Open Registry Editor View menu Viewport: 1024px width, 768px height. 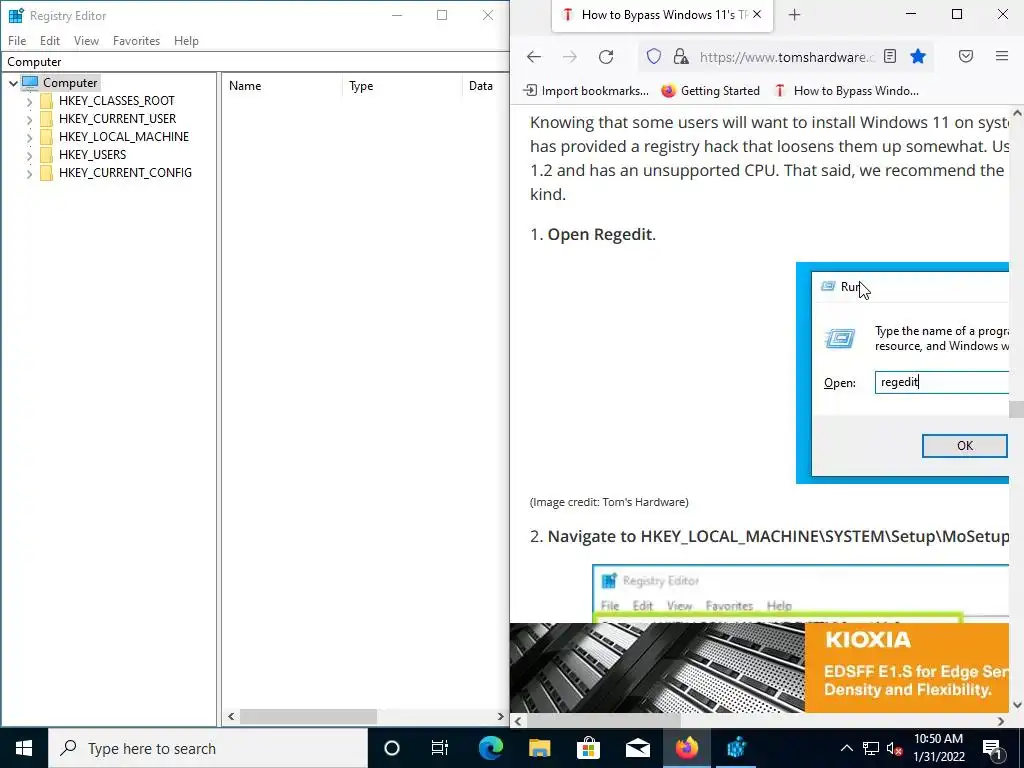click(x=86, y=40)
